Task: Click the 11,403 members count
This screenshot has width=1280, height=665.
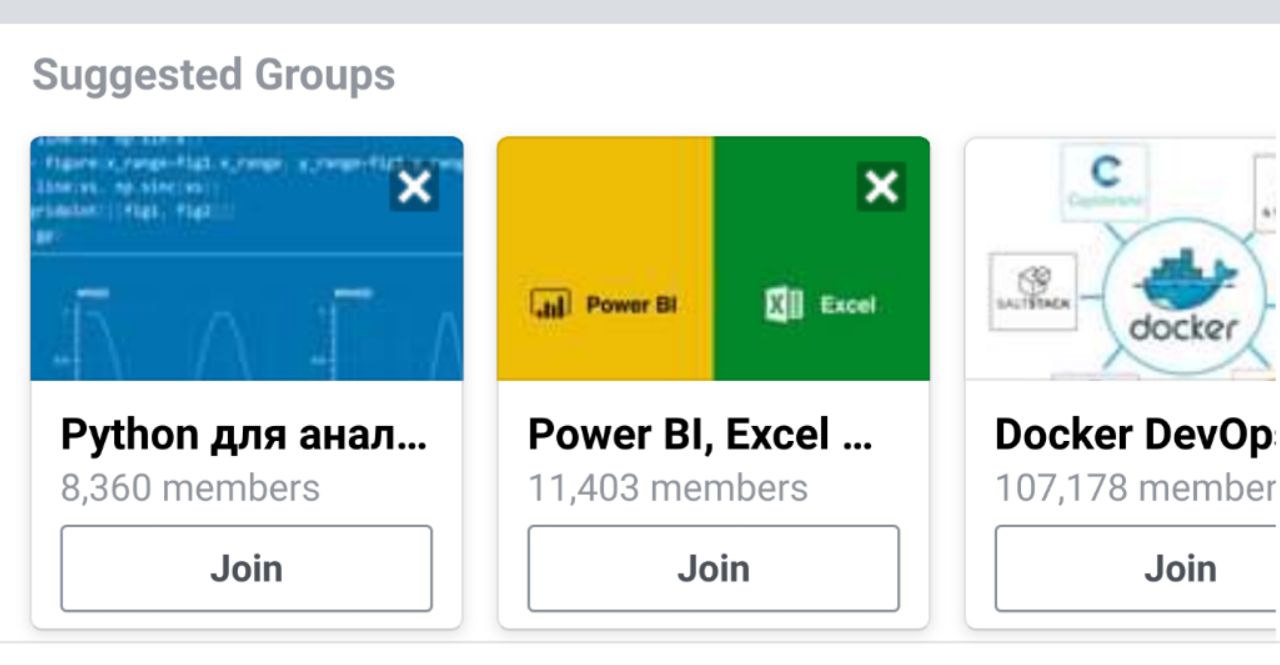Action: click(x=667, y=488)
